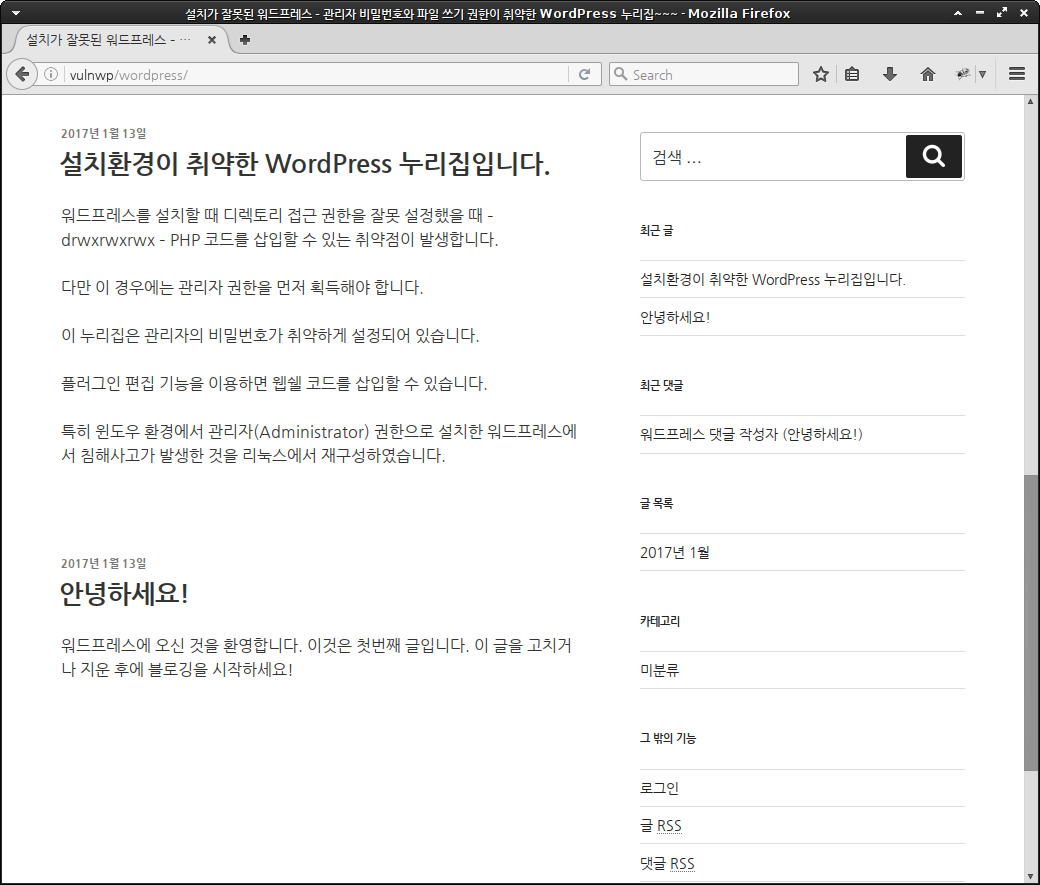This screenshot has height=885, width=1040.
Task: Click the vertical scrollbar thumb
Action: (1030, 622)
